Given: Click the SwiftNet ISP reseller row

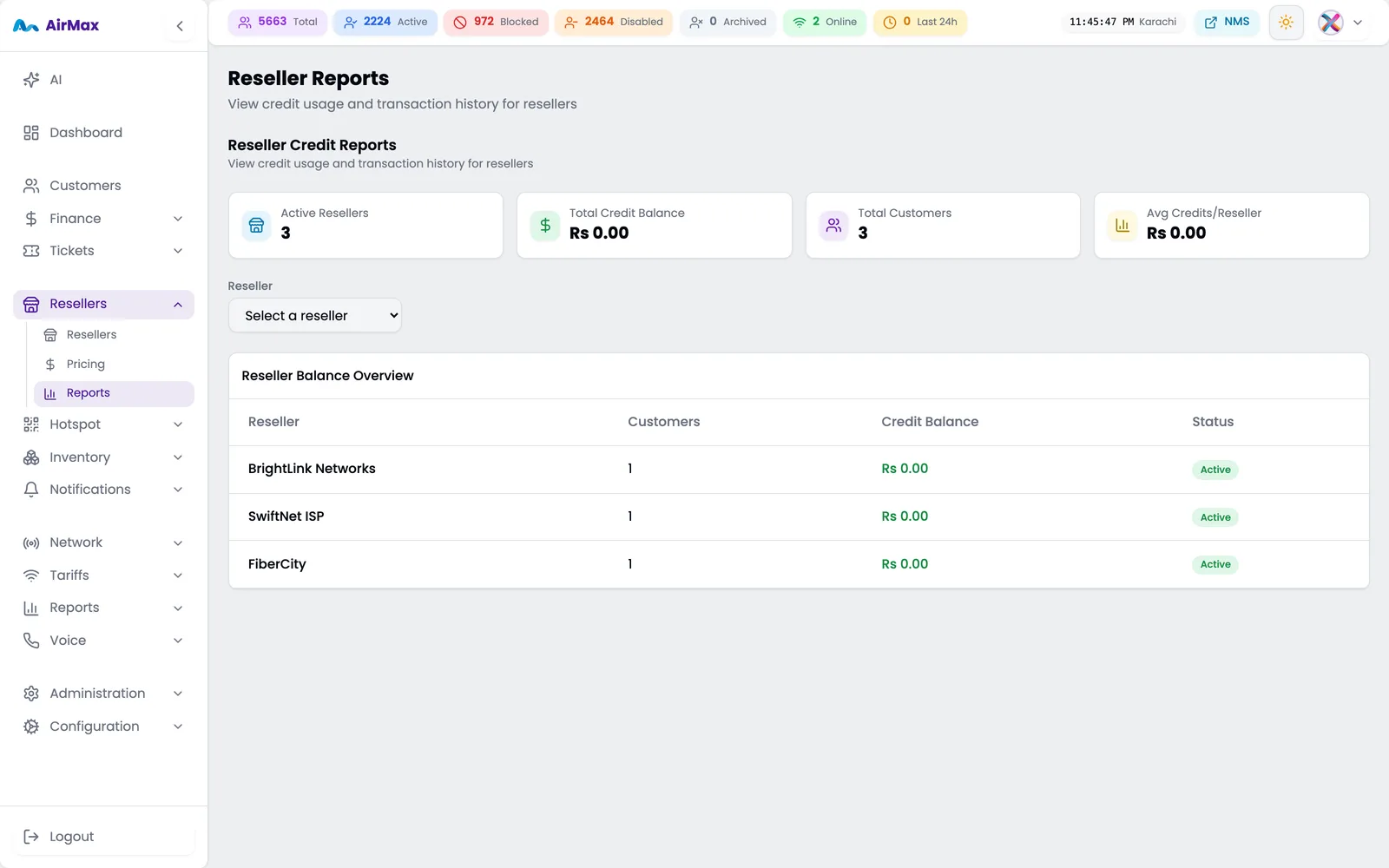Looking at the screenshot, I should pyautogui.click(x=799, y=517).
